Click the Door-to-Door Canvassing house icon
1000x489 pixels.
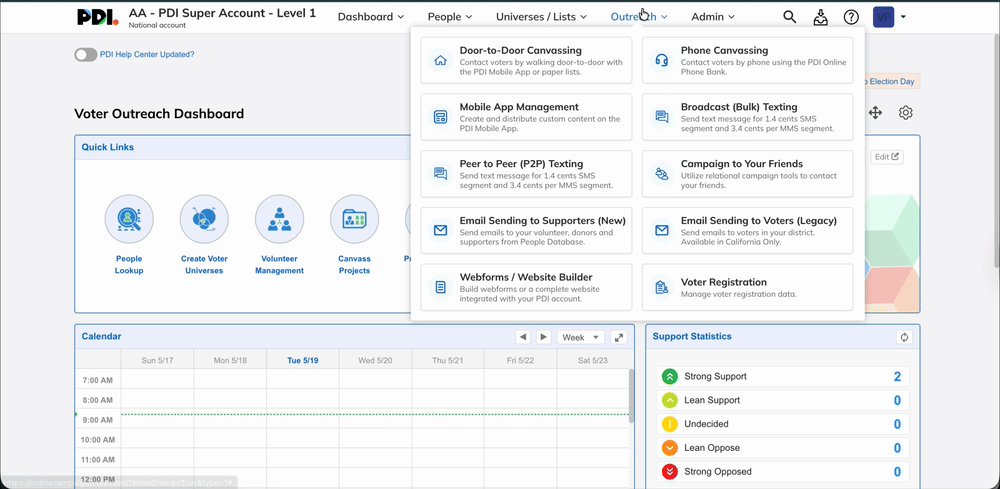point(440,61)
